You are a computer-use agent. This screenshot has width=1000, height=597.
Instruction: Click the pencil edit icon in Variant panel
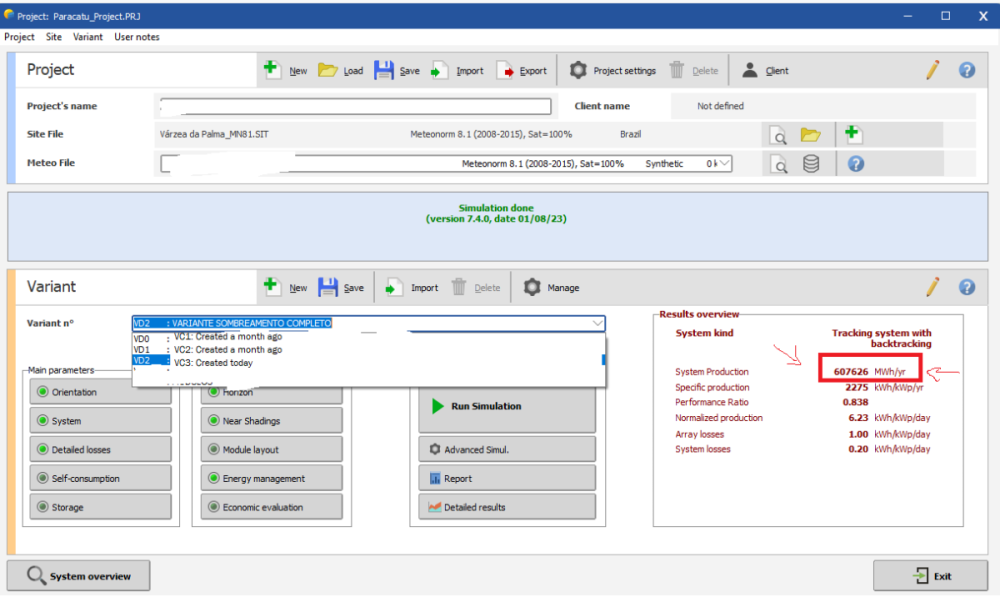932,288
